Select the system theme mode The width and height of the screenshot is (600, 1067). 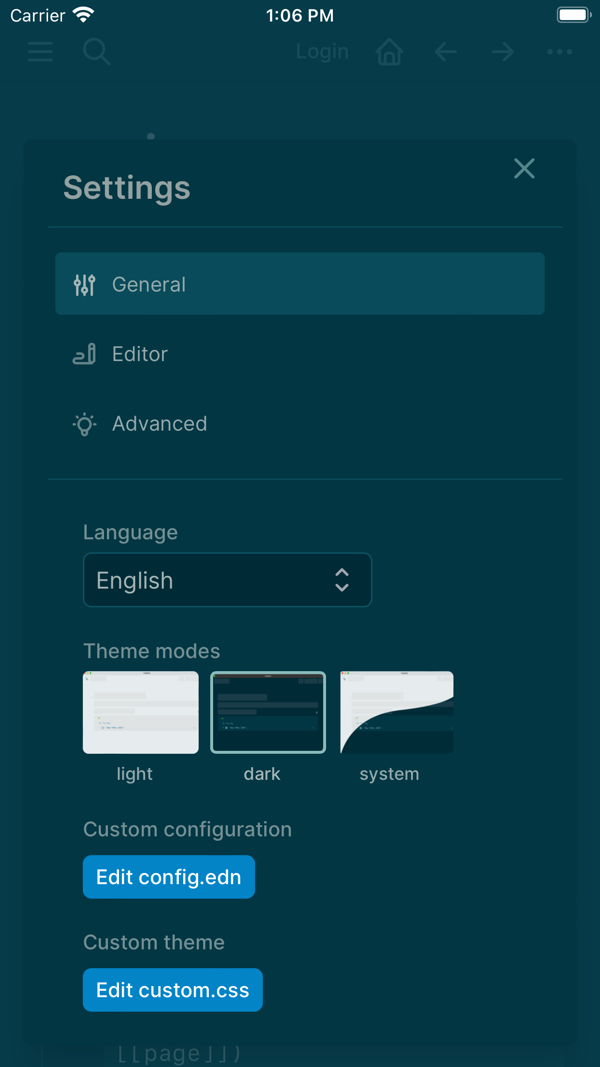click(x=397, y=712)
